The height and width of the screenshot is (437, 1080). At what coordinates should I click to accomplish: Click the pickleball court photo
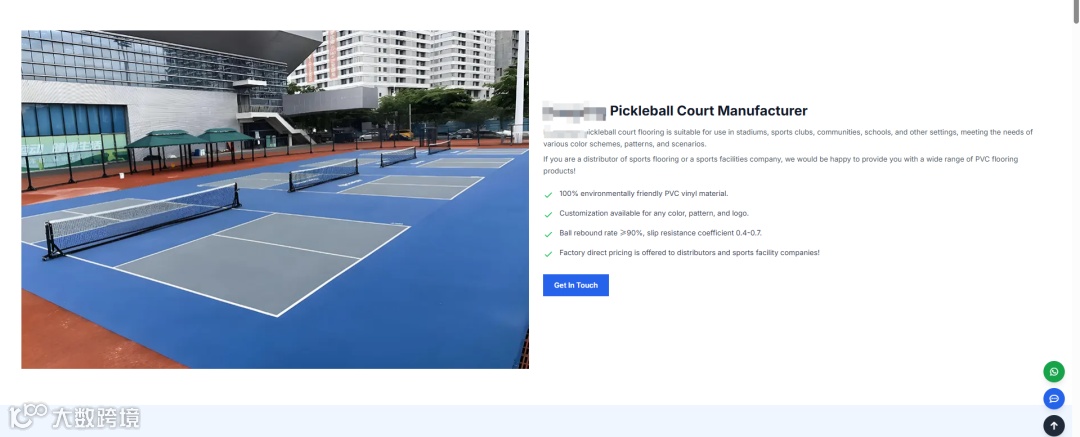pos(275,199)
